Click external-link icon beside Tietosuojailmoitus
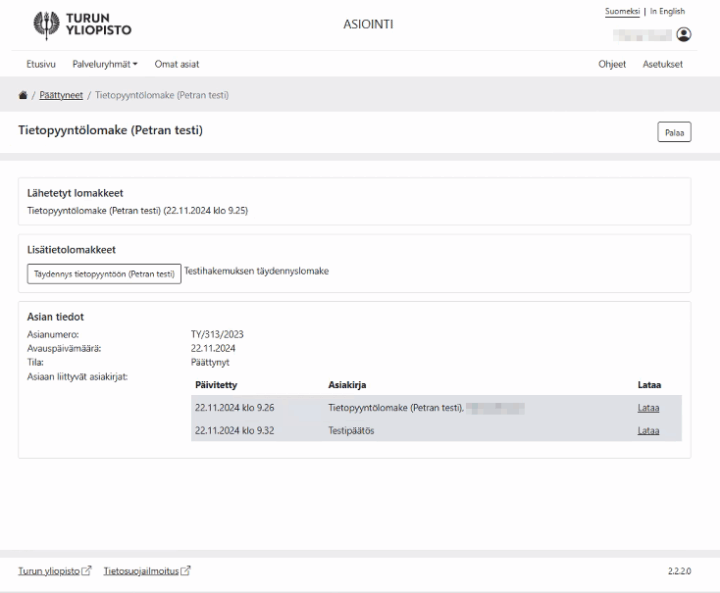The image size is (720, 593). point(185,571)
